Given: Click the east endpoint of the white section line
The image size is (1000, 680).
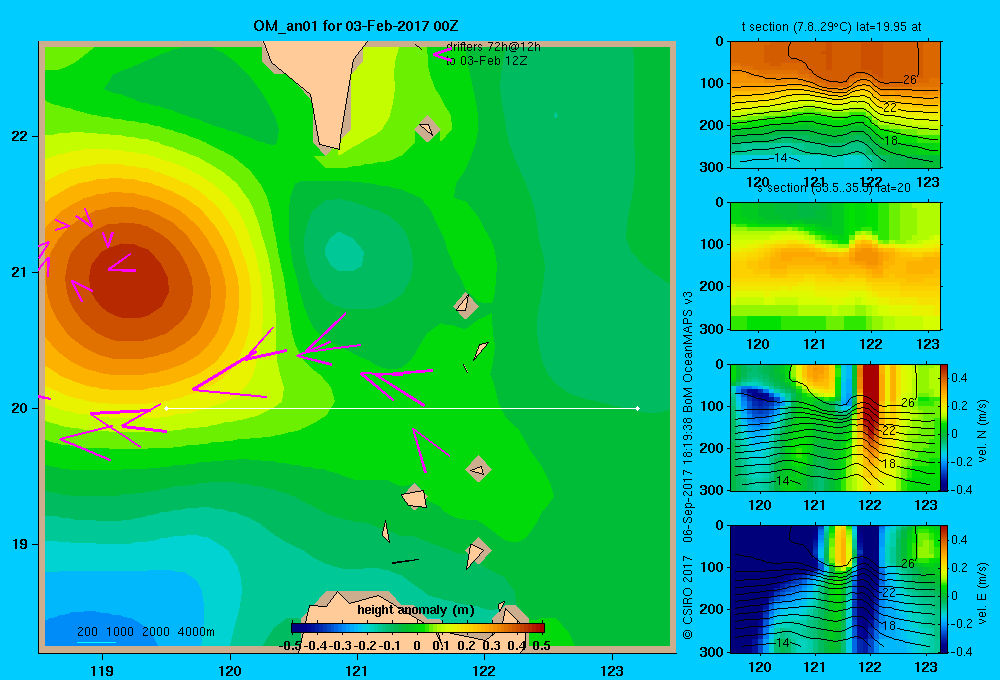Looking at the screenshot, I should (x=637, y=408).
